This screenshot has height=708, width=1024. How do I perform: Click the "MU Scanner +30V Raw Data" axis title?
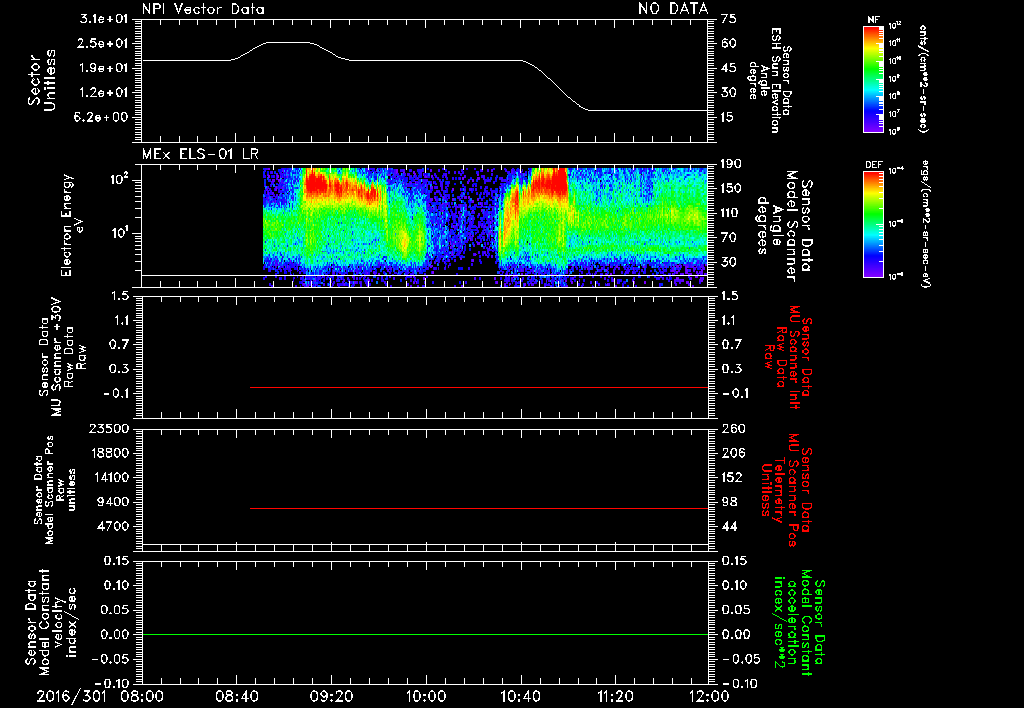point(62,357)
